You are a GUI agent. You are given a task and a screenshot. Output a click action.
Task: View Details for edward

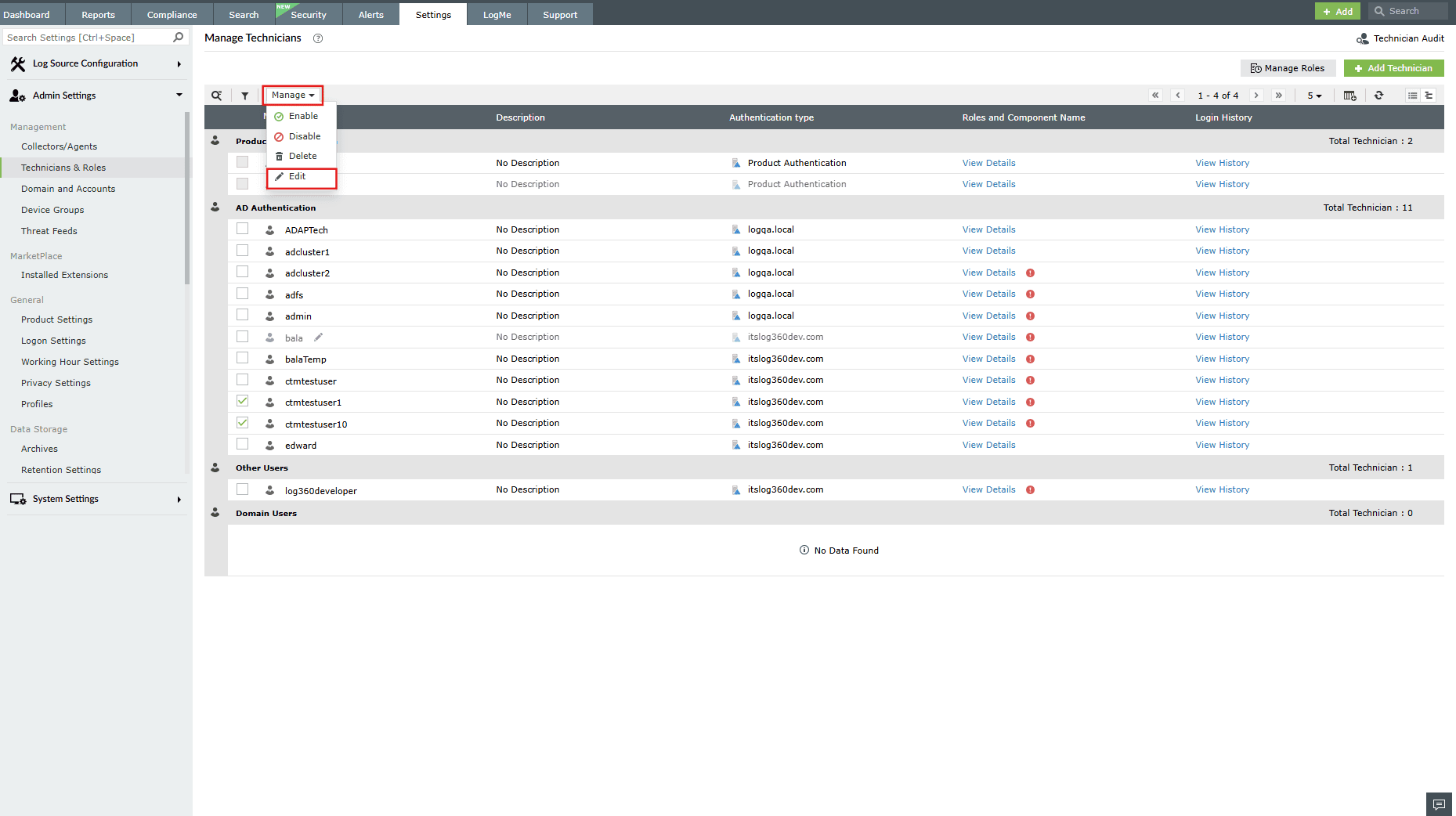click(x=988, y=445)
